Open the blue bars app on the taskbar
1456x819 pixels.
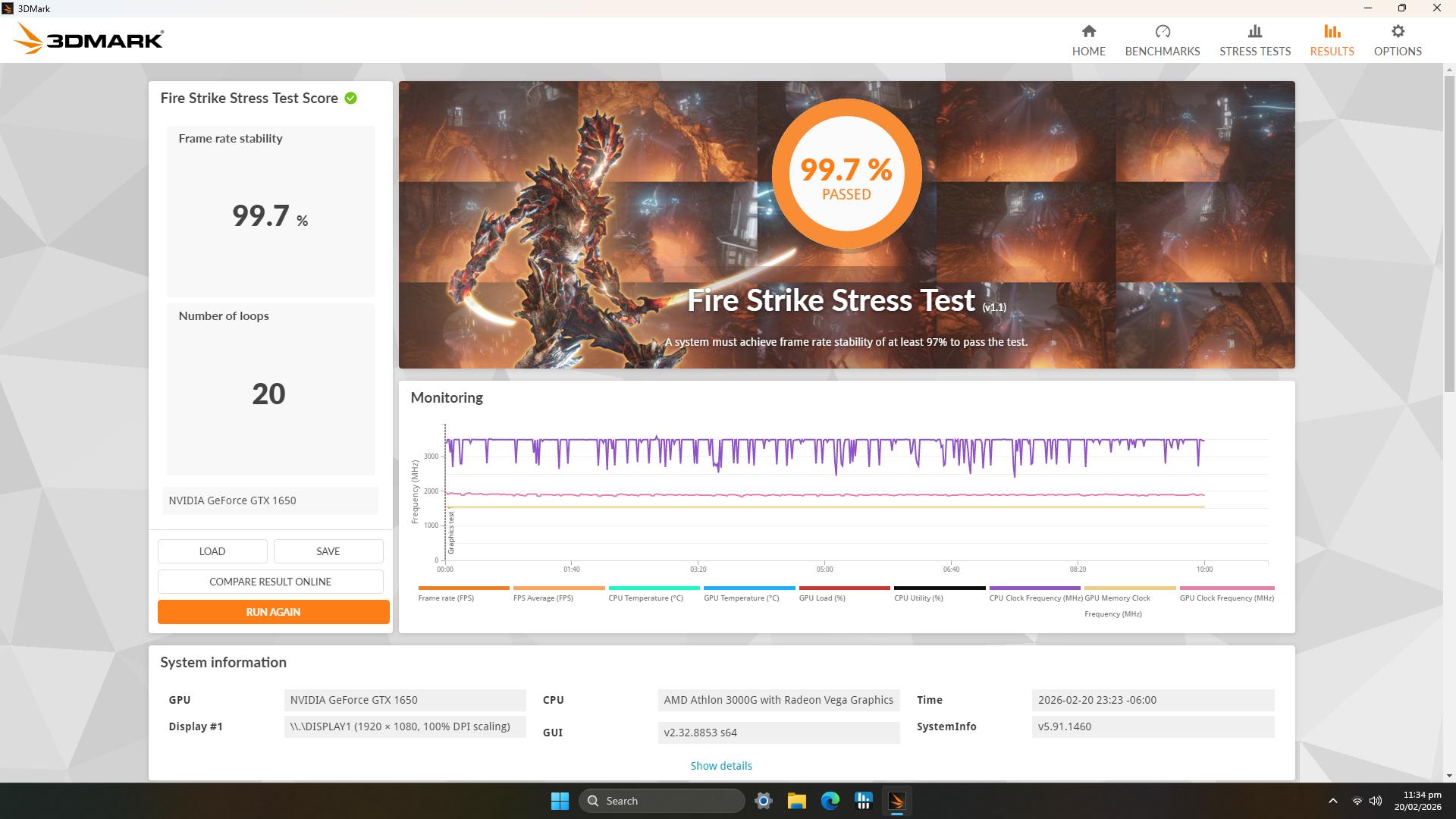coord(864,801)
